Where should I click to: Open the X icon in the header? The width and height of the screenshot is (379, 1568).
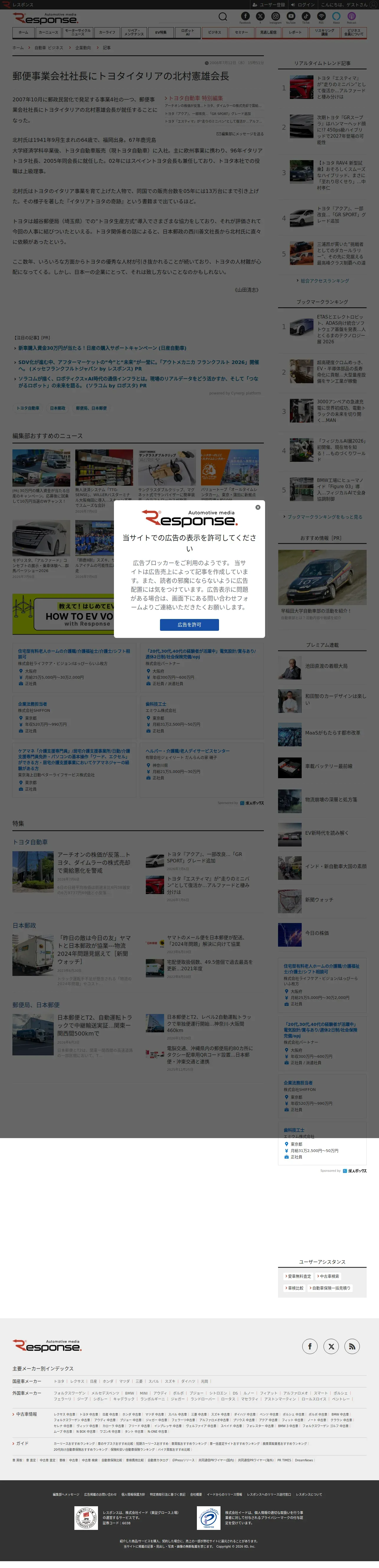[x=260, y=17]
